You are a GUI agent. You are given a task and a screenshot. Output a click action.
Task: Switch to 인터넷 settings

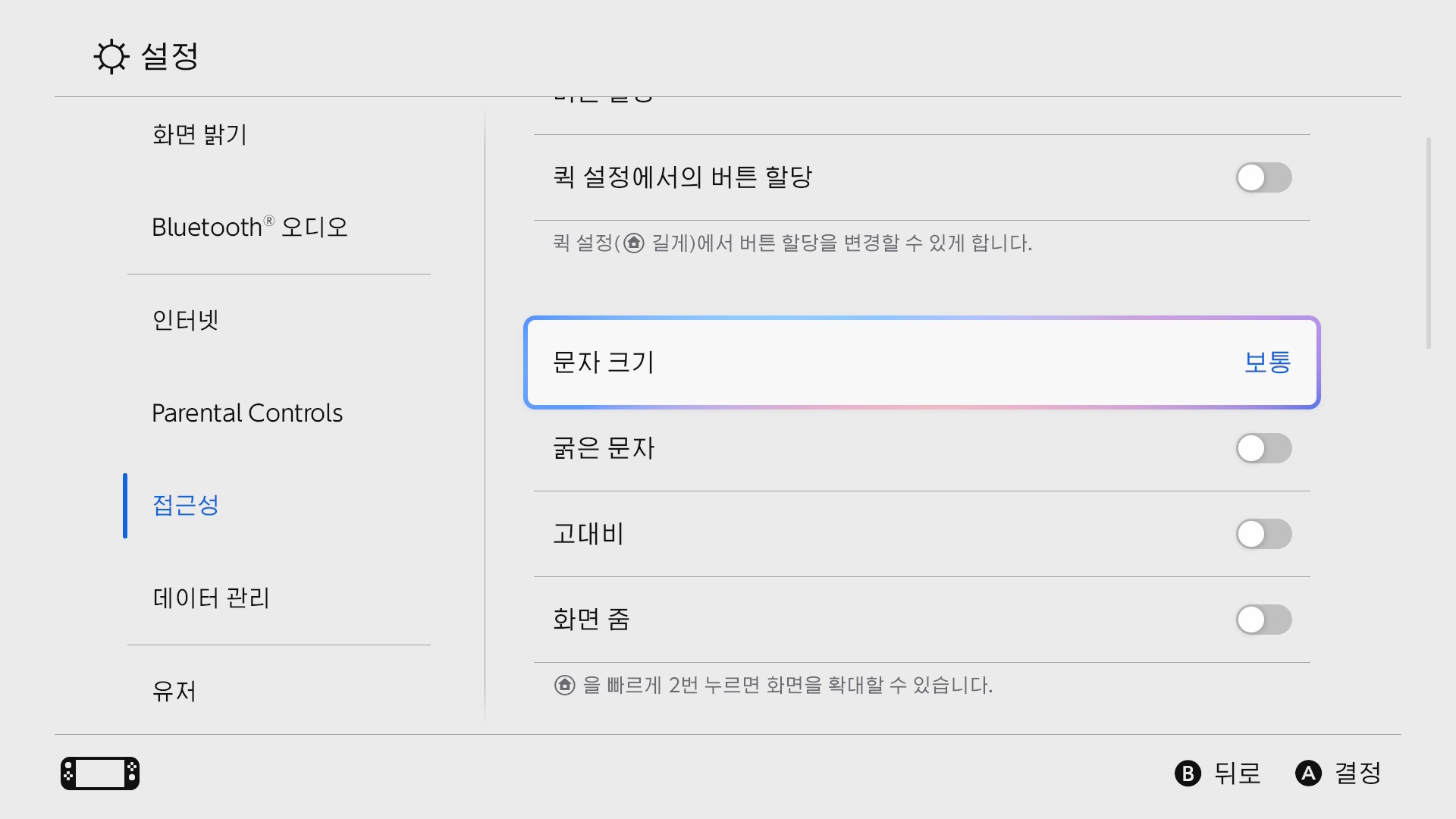[184, 320]
